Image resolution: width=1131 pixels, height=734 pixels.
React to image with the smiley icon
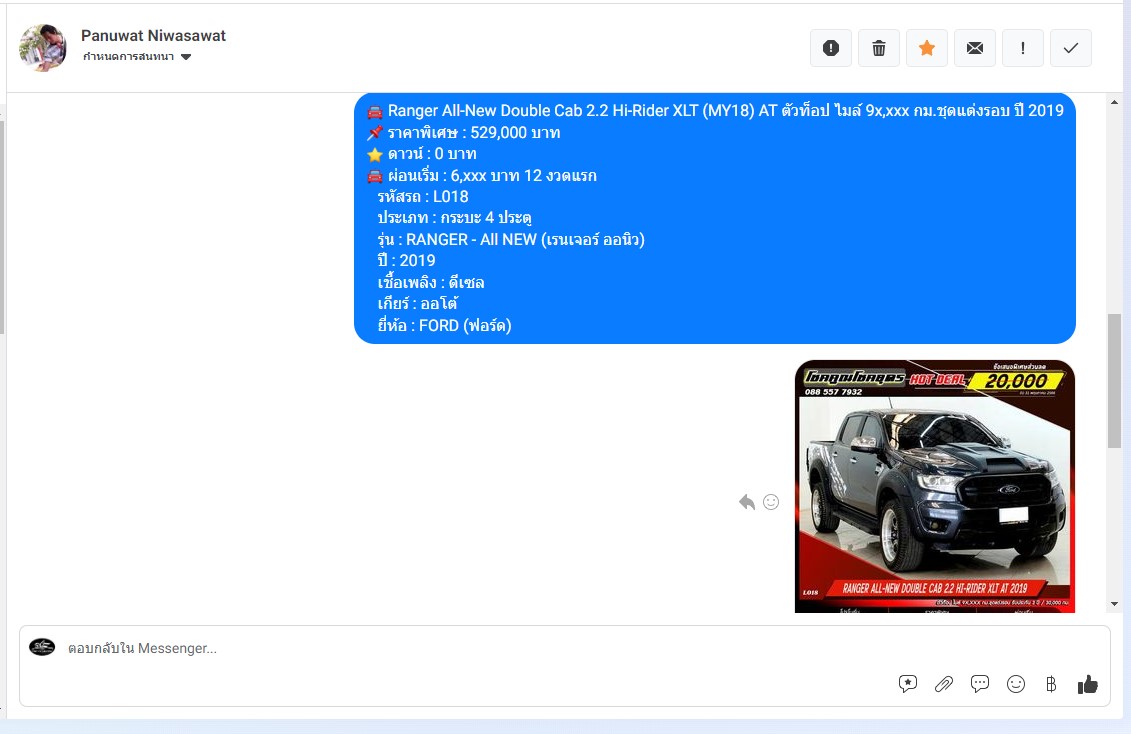[771, 502]
